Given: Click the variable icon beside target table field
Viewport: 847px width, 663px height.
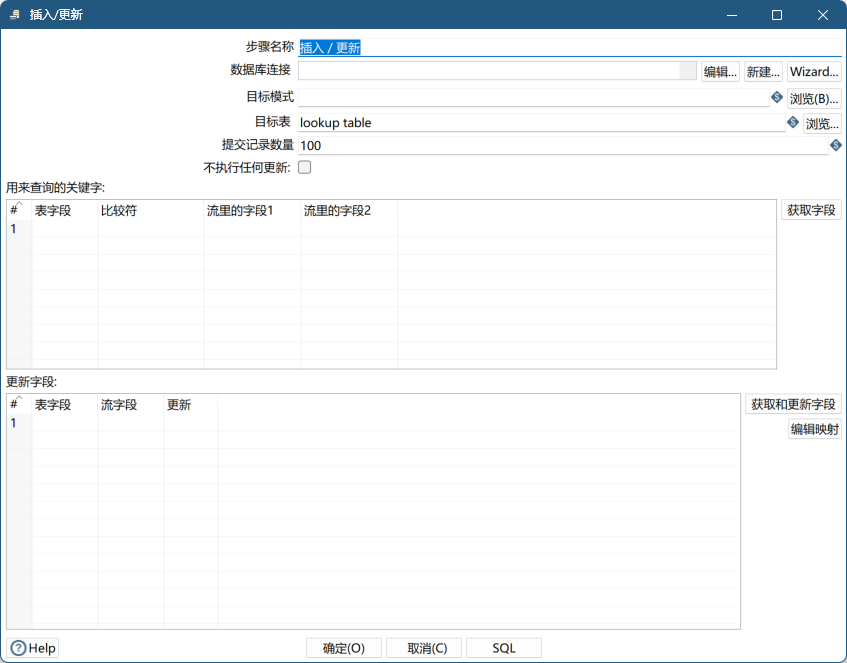Looking at the screenshot, I should coord(793,122).
